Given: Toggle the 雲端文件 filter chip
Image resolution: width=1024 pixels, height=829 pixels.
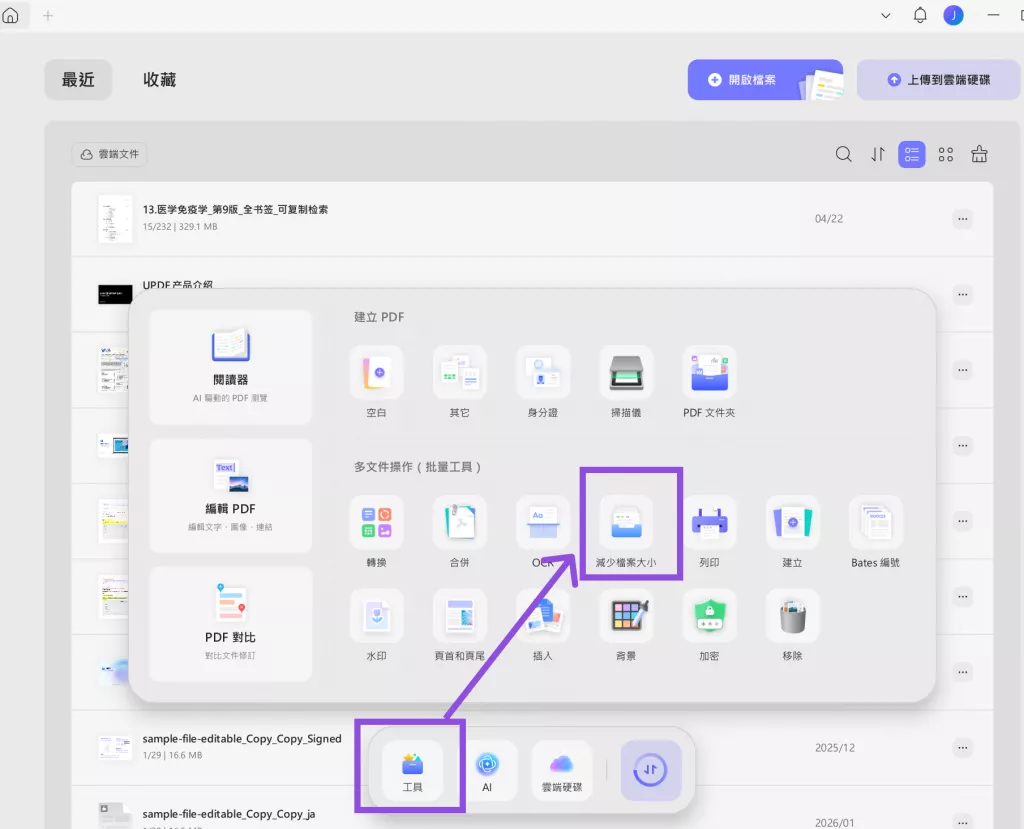Looking at the screenshot, I should (x=109, y=153).
